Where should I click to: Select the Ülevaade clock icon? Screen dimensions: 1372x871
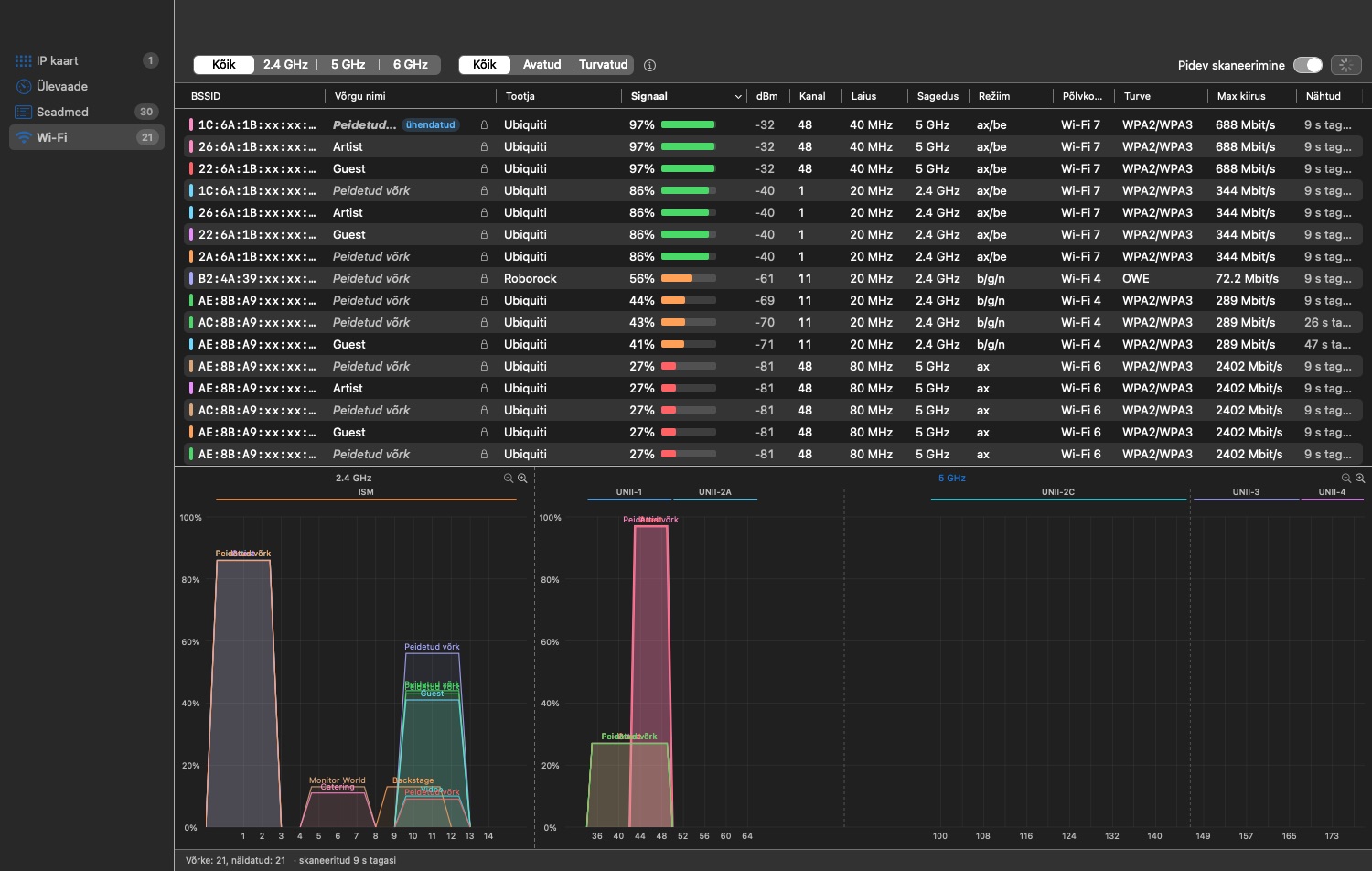(x=24, y=86)
